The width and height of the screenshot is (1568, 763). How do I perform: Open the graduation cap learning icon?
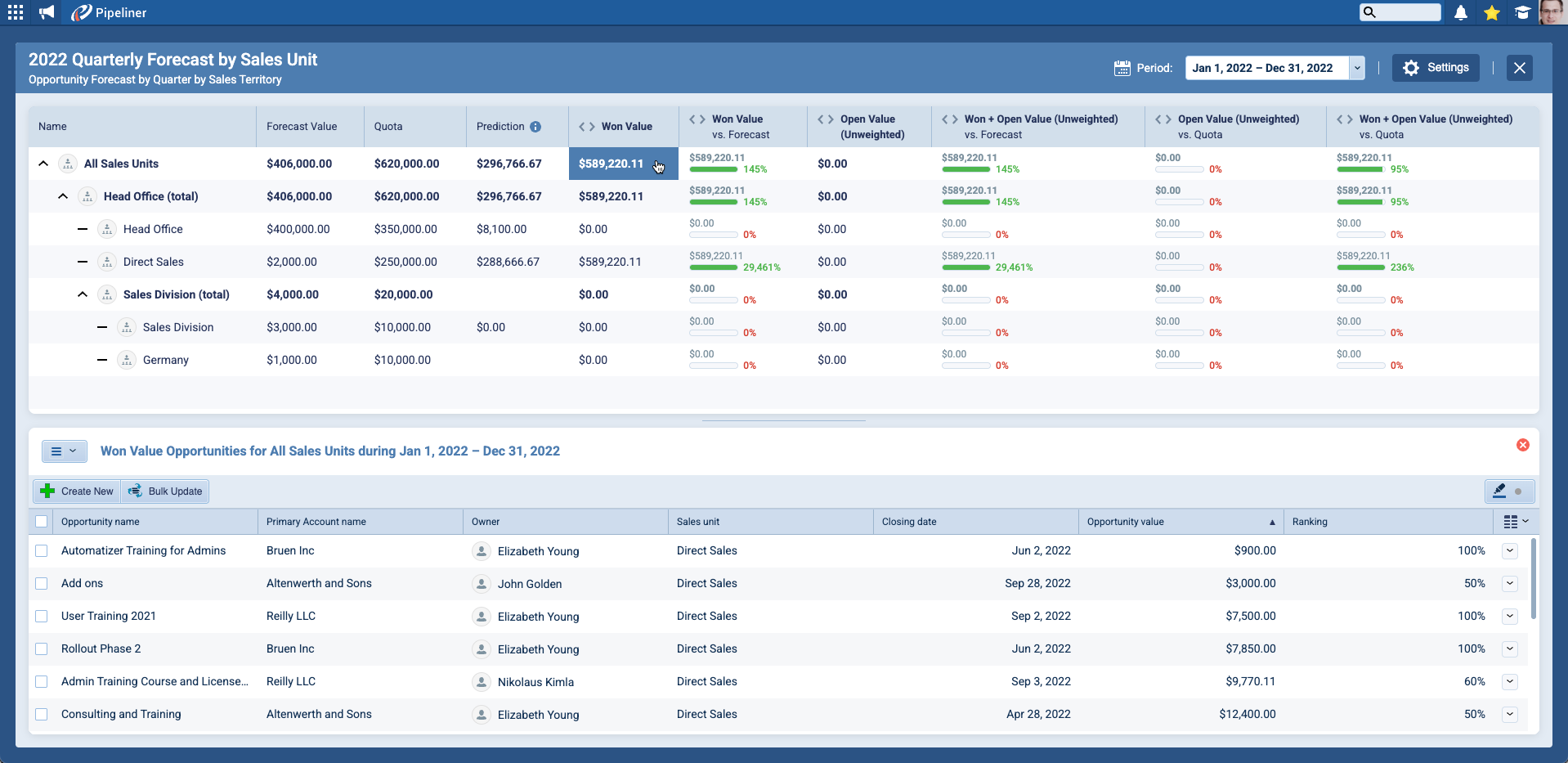[x=1522, y=12]
